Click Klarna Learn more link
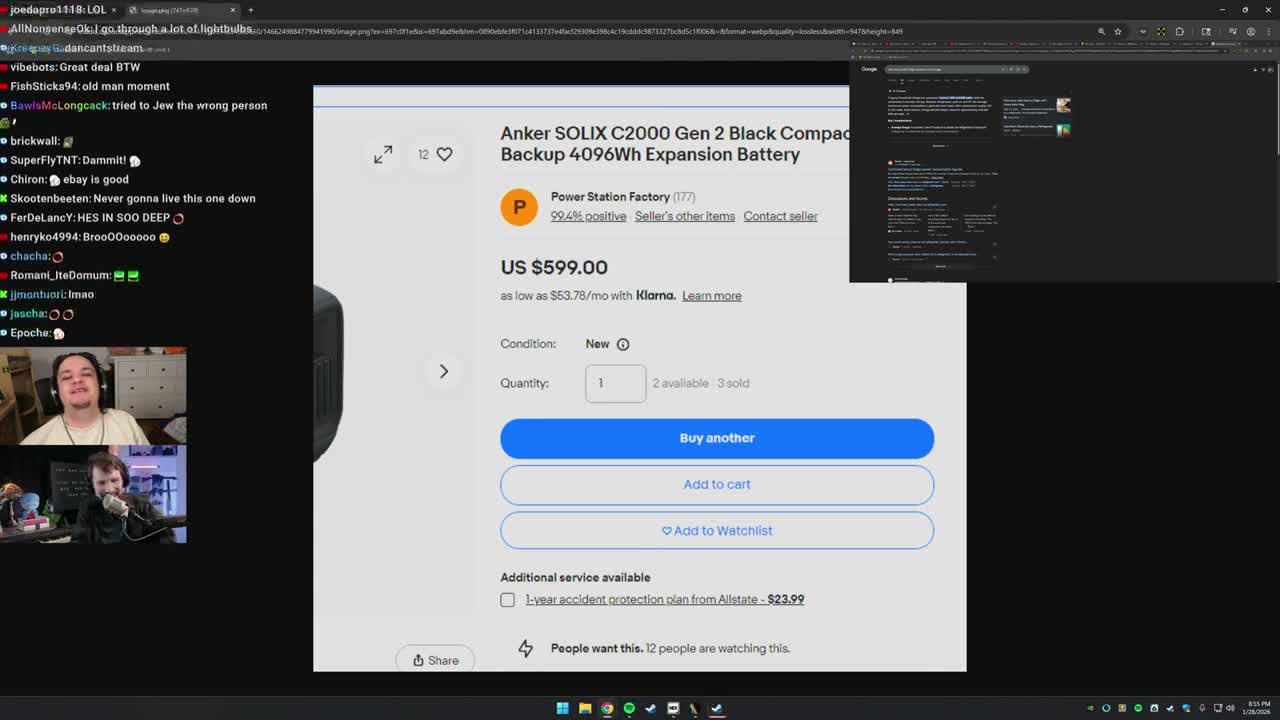The image size is (1280, 720). 711,296
